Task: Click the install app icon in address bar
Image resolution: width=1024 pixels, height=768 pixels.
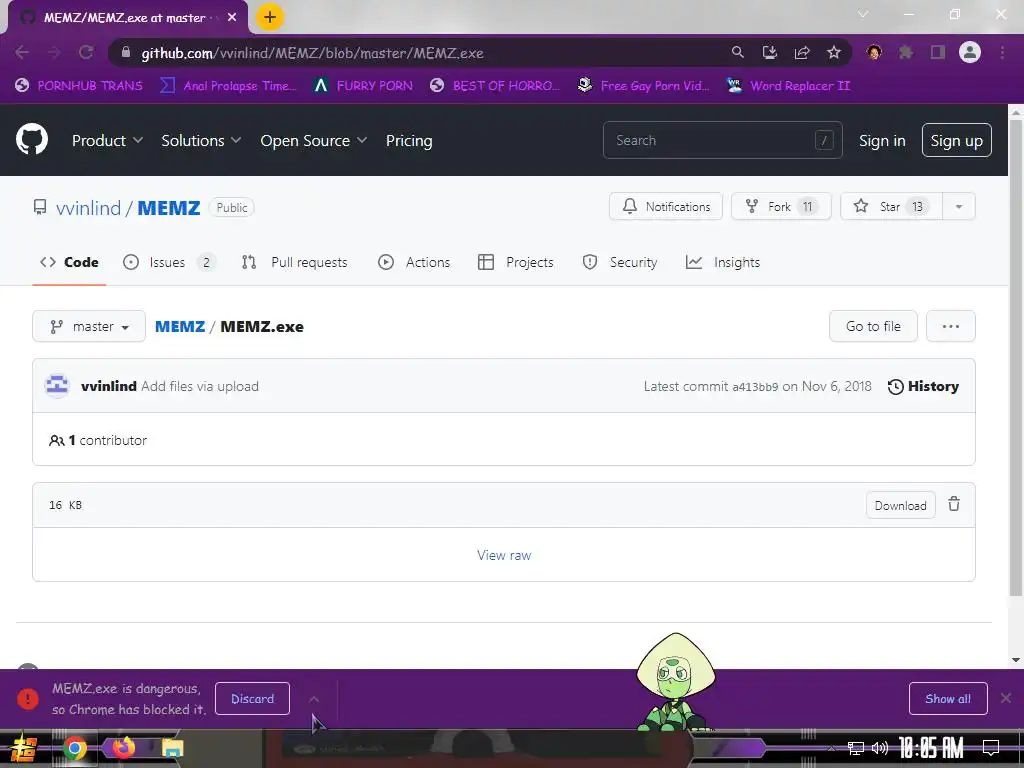Action: tap(769, 52)
